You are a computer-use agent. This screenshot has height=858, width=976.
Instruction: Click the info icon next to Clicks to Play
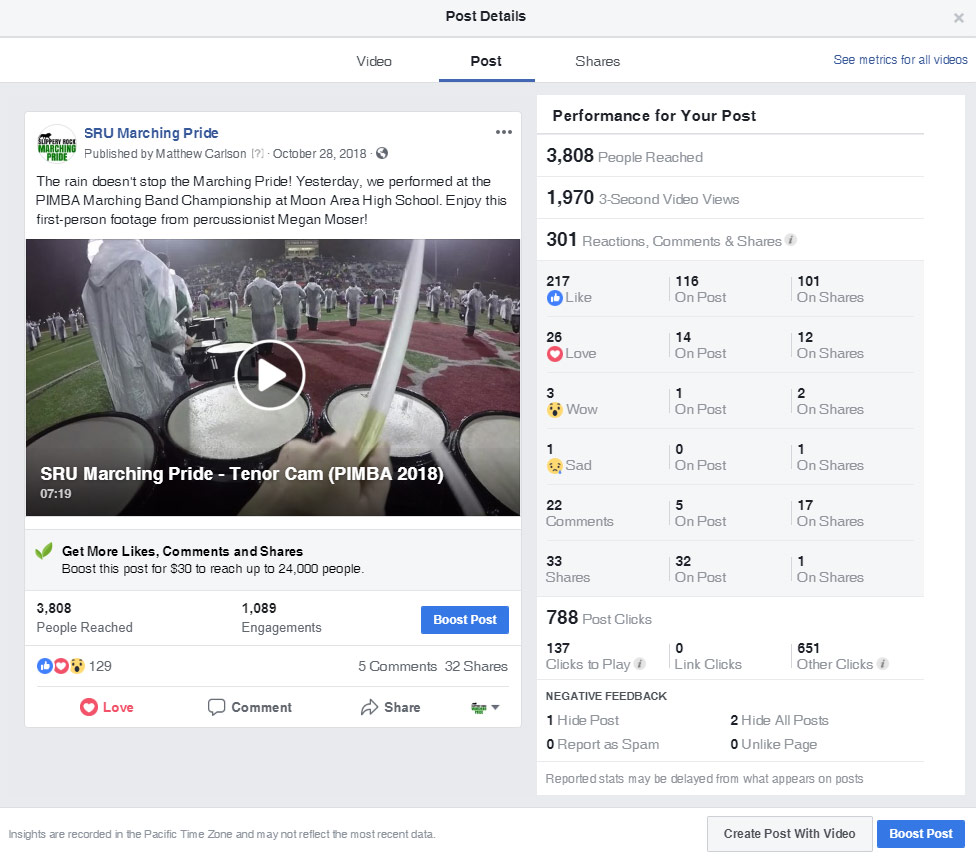coord(640,664)
